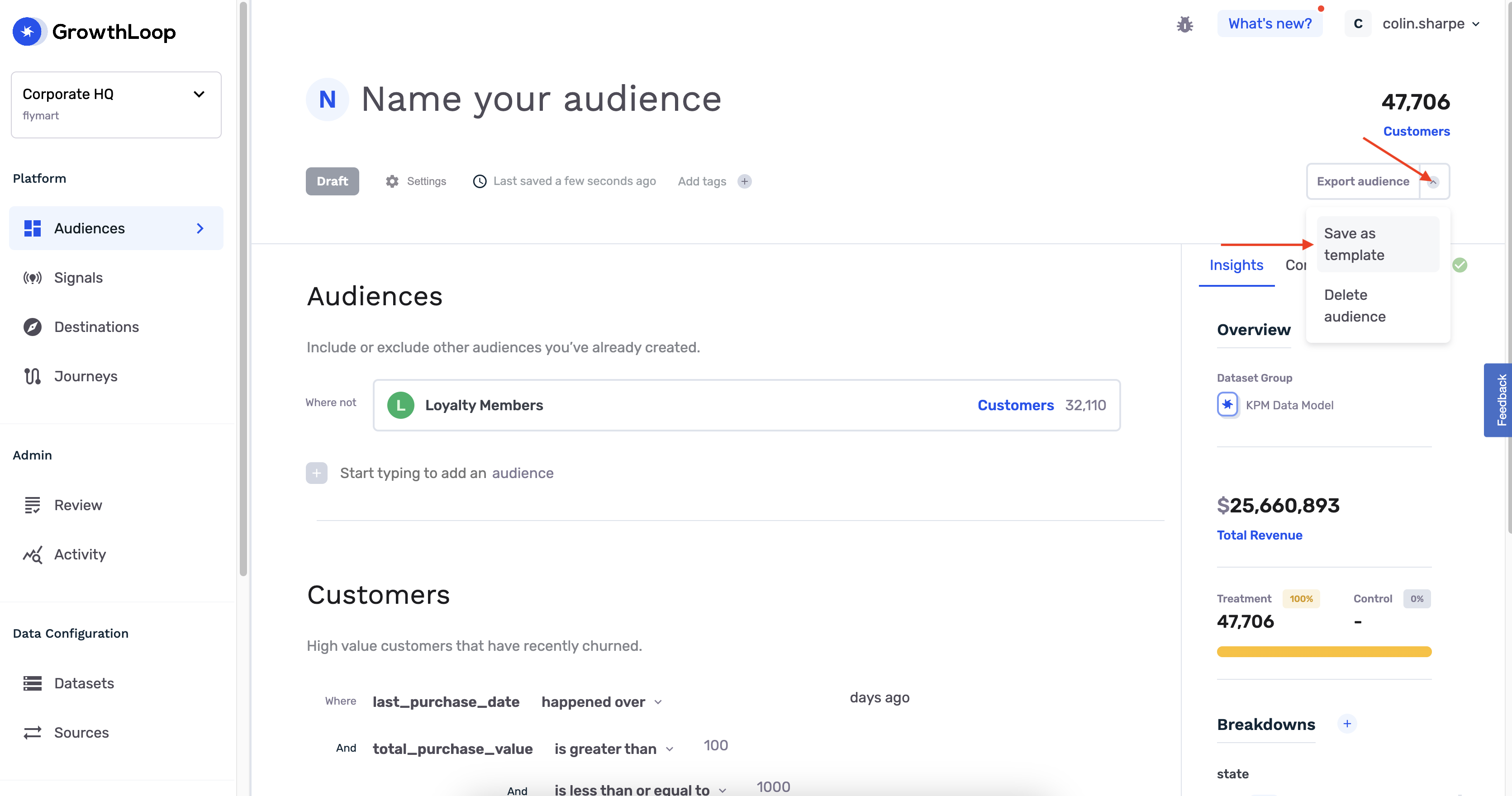Image resolution: width=1512 pixels, height=796 pixels.
Task: Toggle the Export audience dropdown arrow
Action: coord(1433,182)
